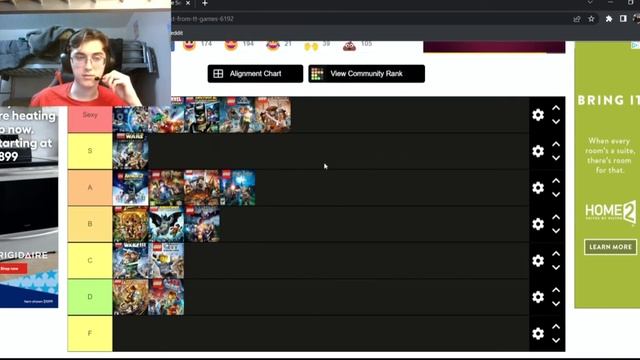Open settings gear for A tier row

(538, 188)
